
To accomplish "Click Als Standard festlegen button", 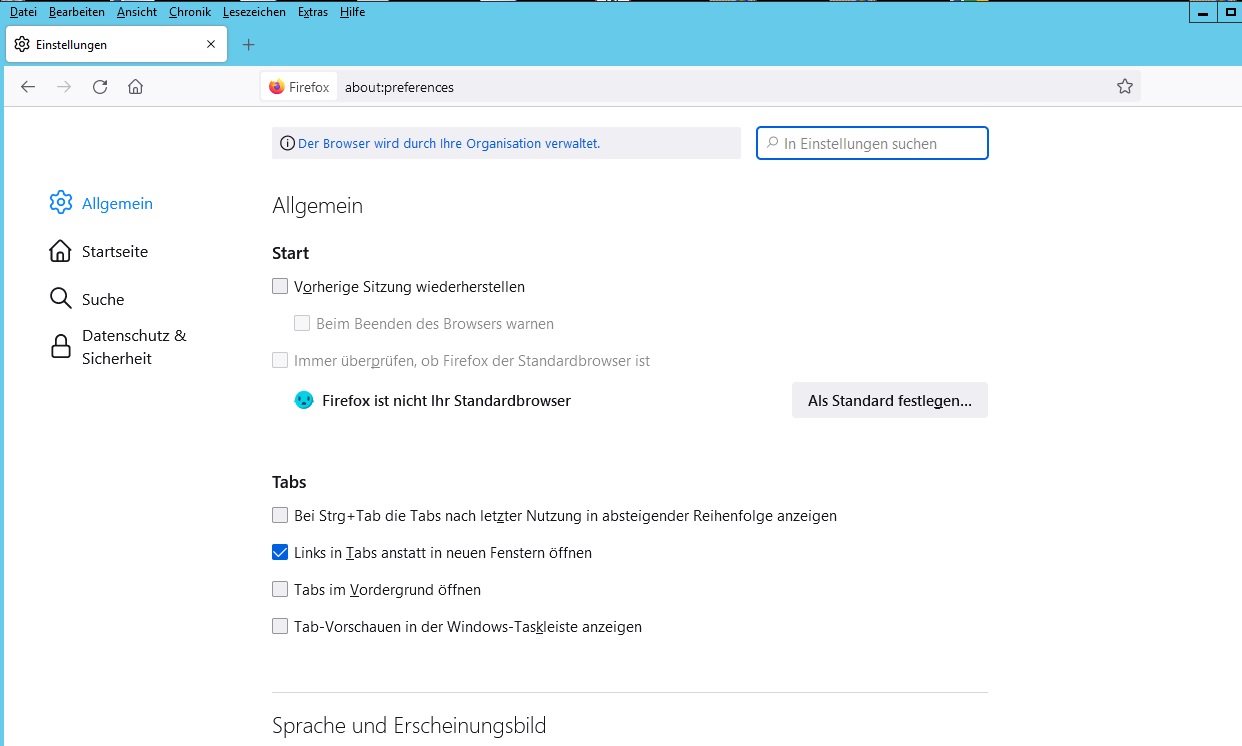I will 889,401.
